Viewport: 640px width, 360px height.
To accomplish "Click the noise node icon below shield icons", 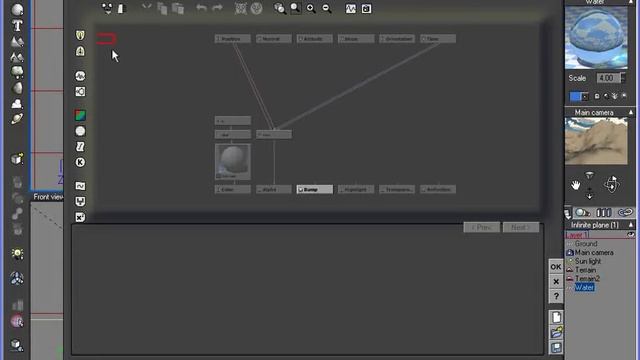I will pyautogui.click(x=80, y=76).
